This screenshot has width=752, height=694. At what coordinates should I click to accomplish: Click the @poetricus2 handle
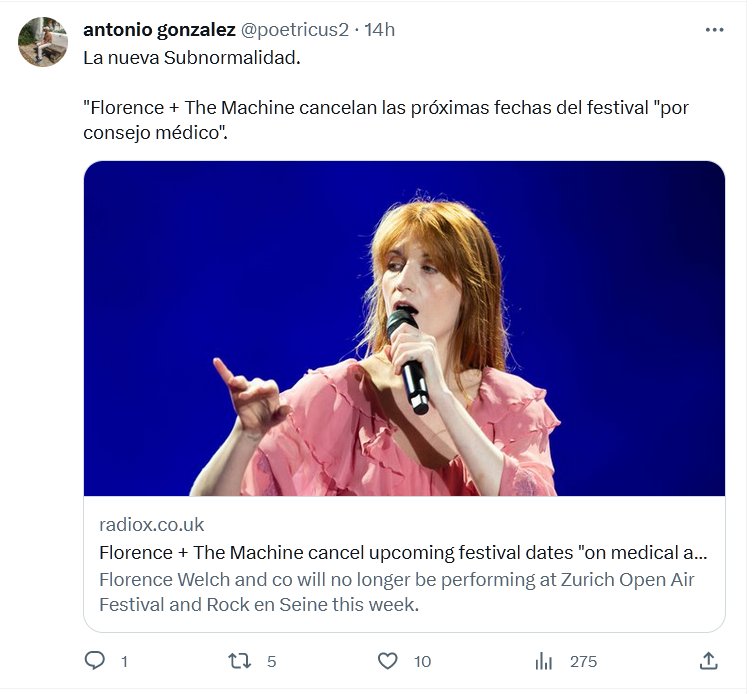coord(294,30)
